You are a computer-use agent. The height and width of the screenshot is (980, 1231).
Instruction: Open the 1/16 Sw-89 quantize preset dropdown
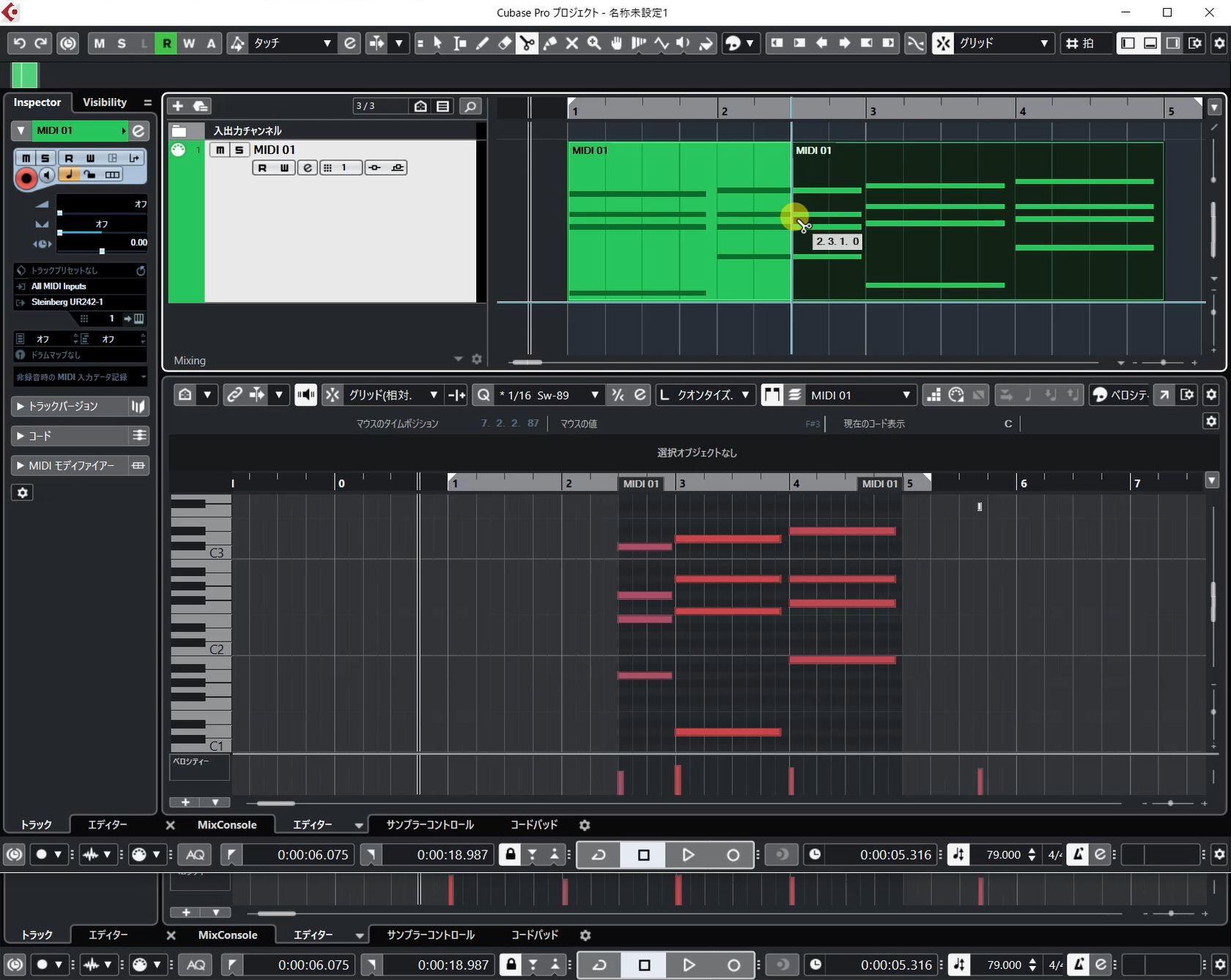548,395
